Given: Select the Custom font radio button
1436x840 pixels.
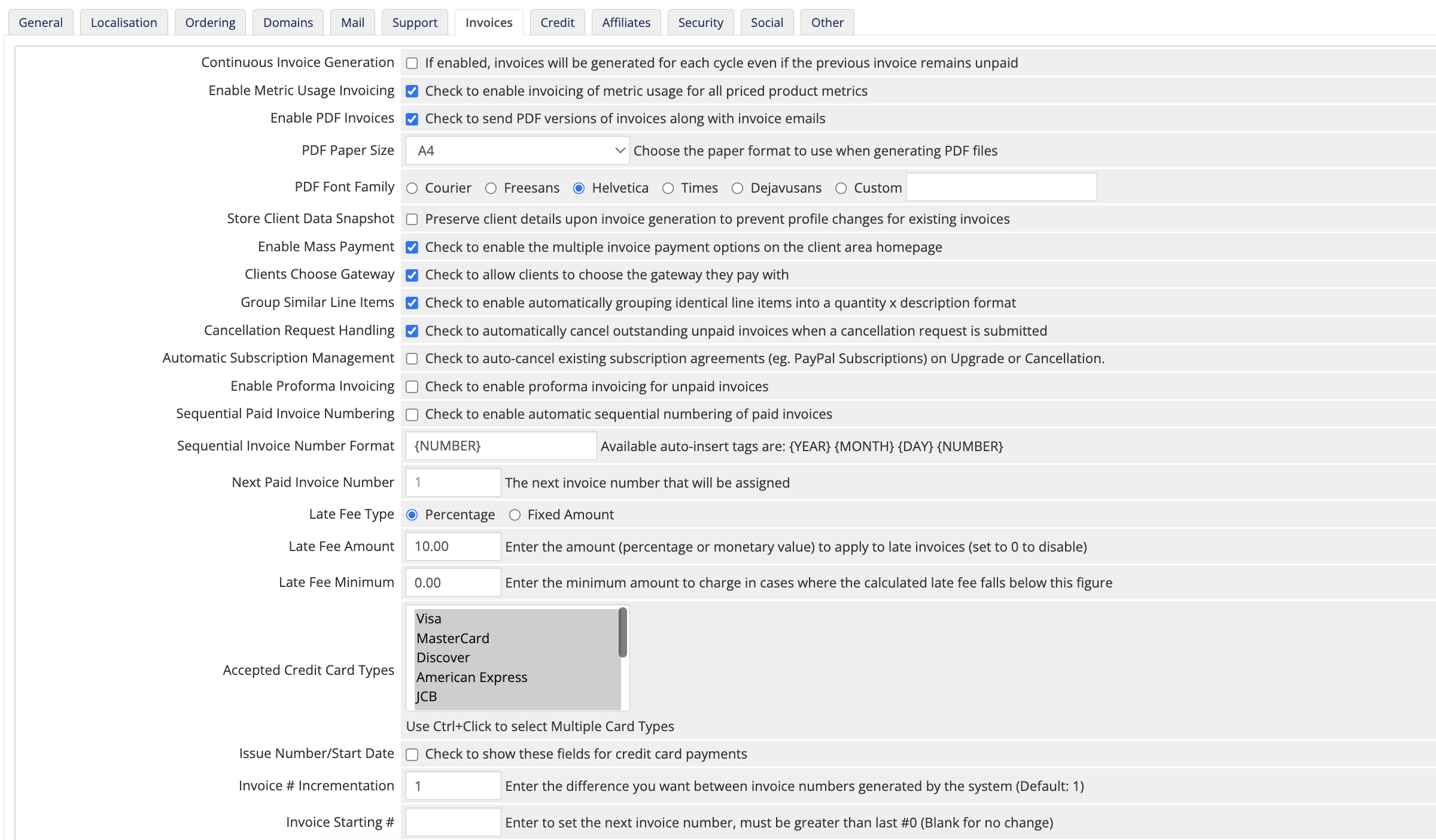Looking at the screenshot, I should coord(841,188).
